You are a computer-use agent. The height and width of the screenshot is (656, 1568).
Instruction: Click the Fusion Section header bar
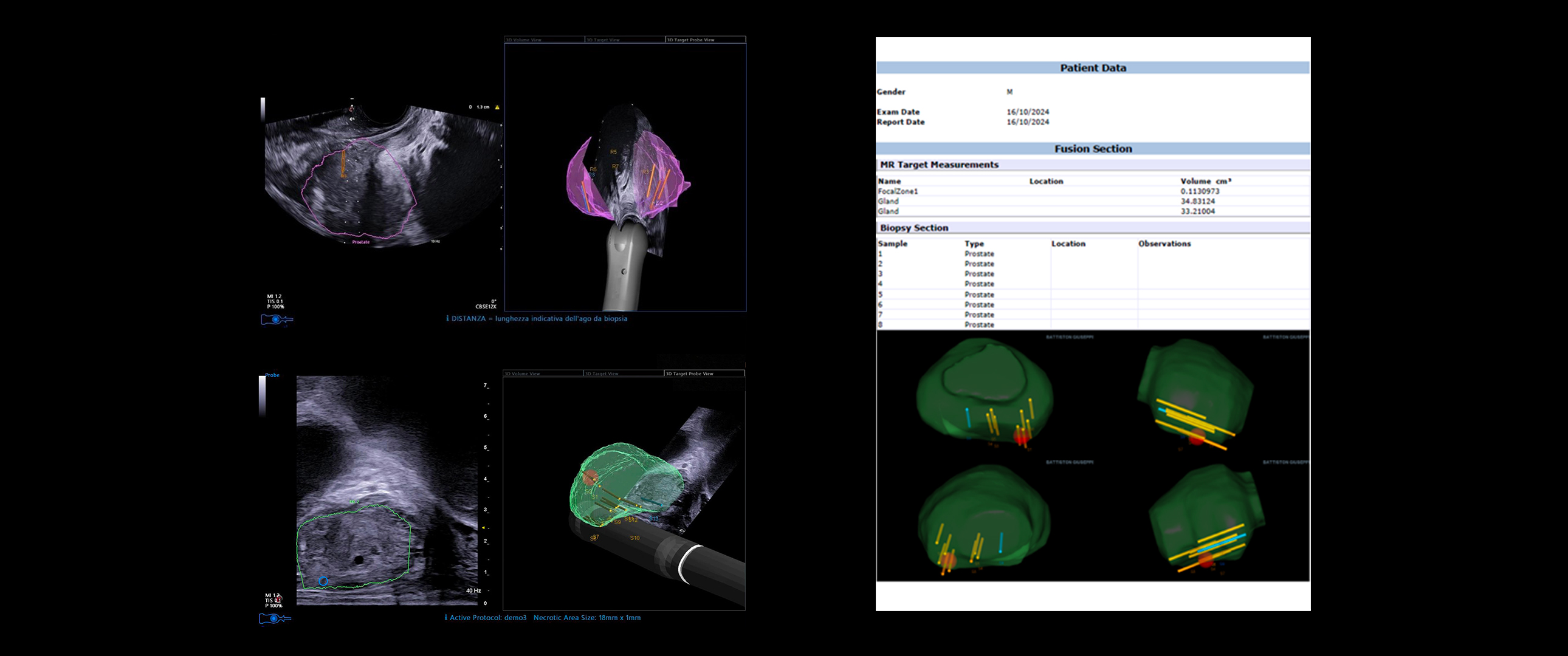click(x=1093, y=148)
